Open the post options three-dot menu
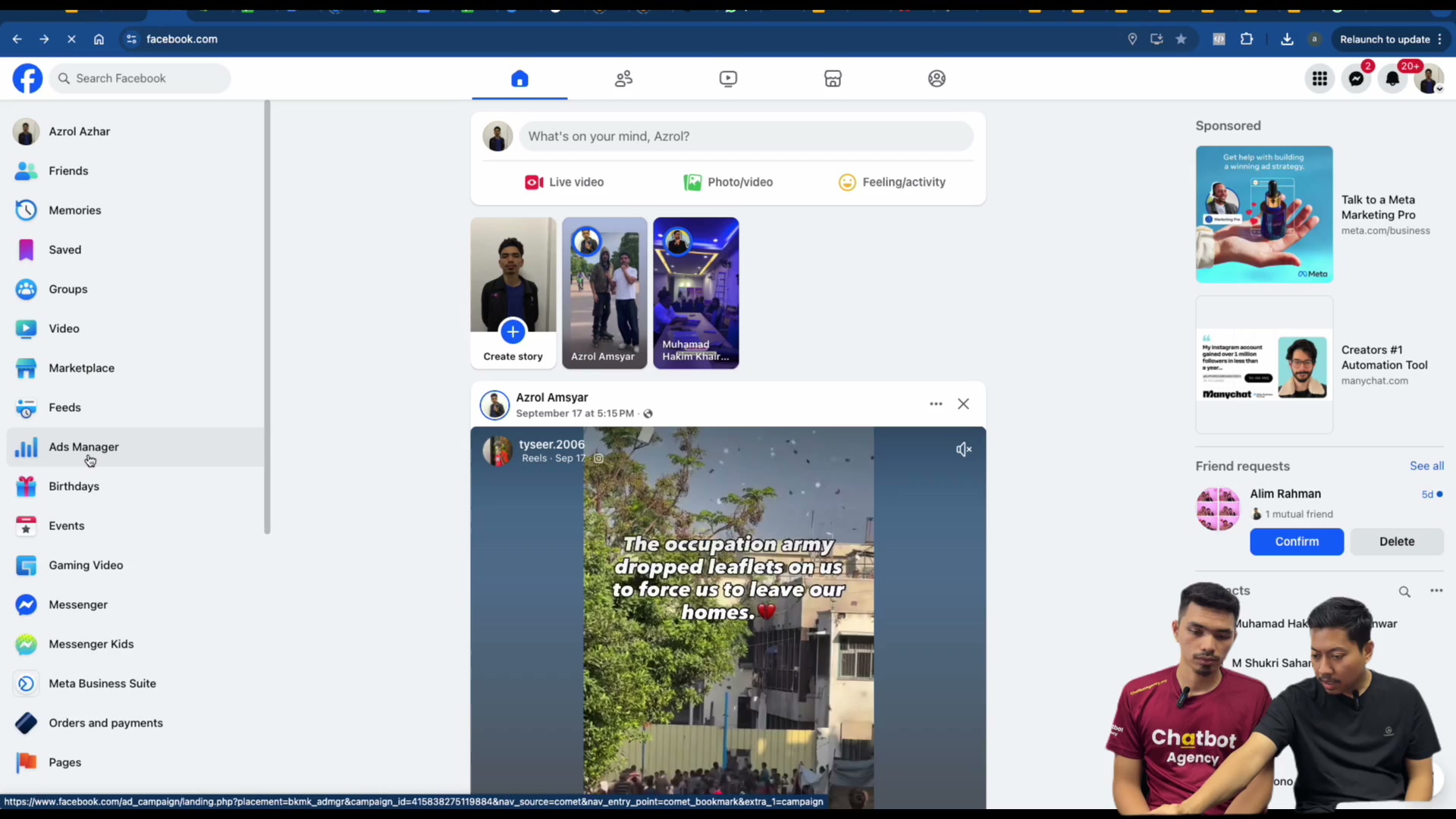The width and height of the screenshot is (1456, 819). click(x=936, y=404)
